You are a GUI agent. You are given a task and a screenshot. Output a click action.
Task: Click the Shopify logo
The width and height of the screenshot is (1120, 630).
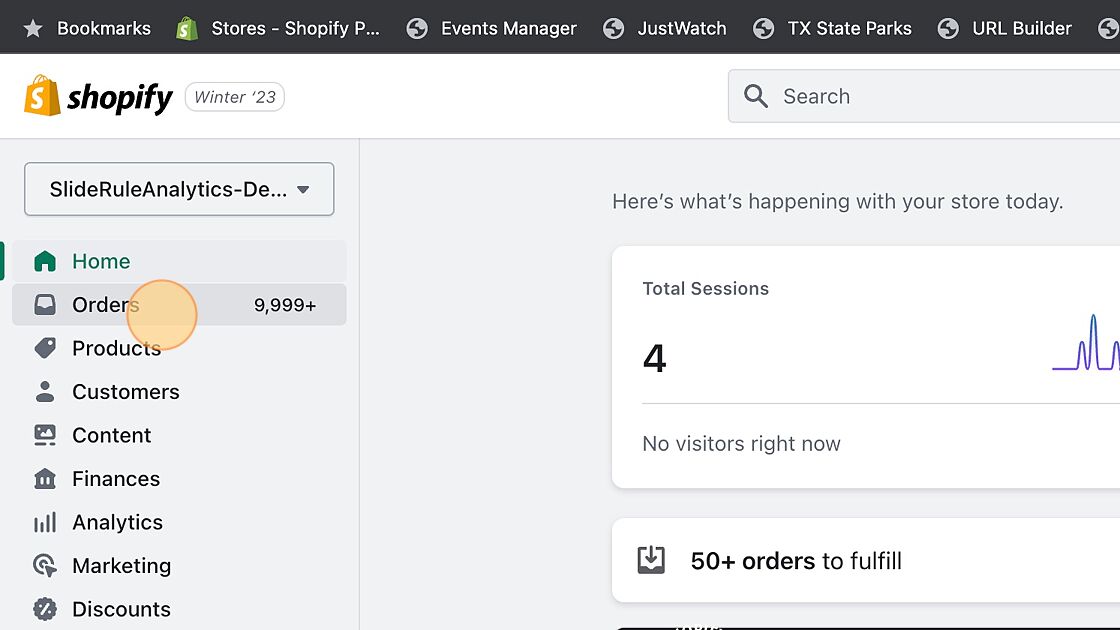98,97
